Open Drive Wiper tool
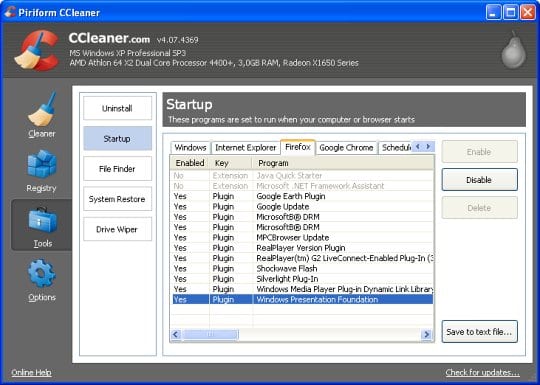This screenshot has height=385, width=540. (117, 229)
